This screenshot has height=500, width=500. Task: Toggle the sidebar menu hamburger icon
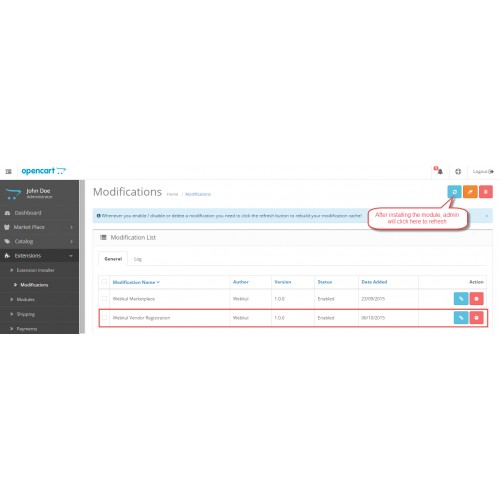(8, 172)
